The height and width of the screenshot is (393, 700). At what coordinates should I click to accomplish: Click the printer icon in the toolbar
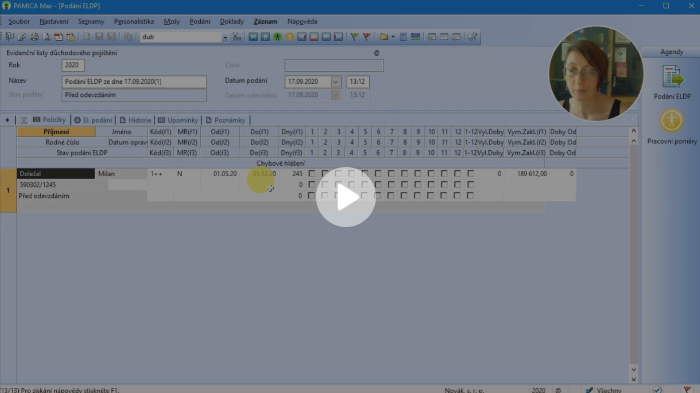(34, 37)
